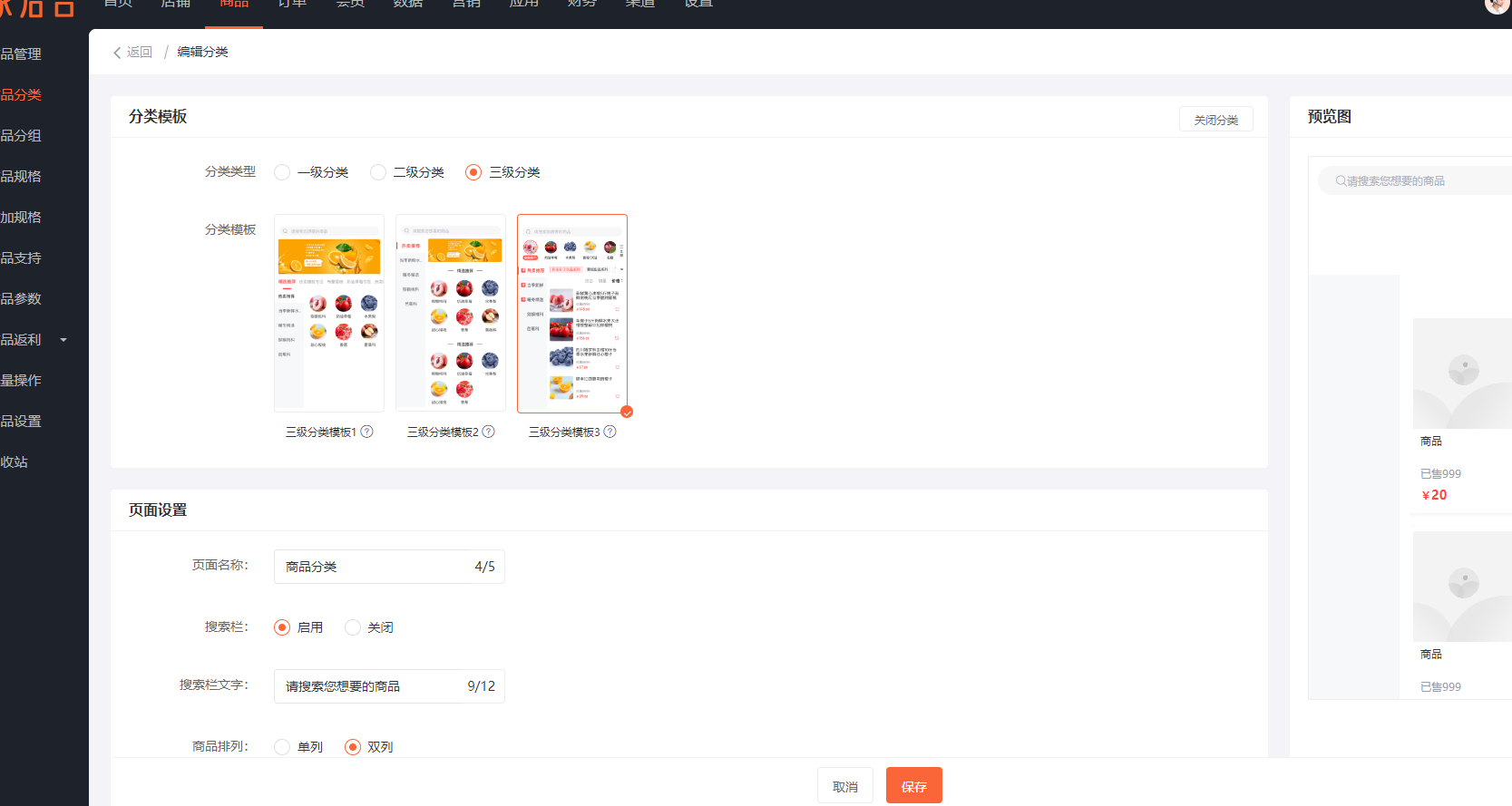Click help icon beside 三级分类模板1
Viewport: 1512px width, 806px height.
(367, 432)
